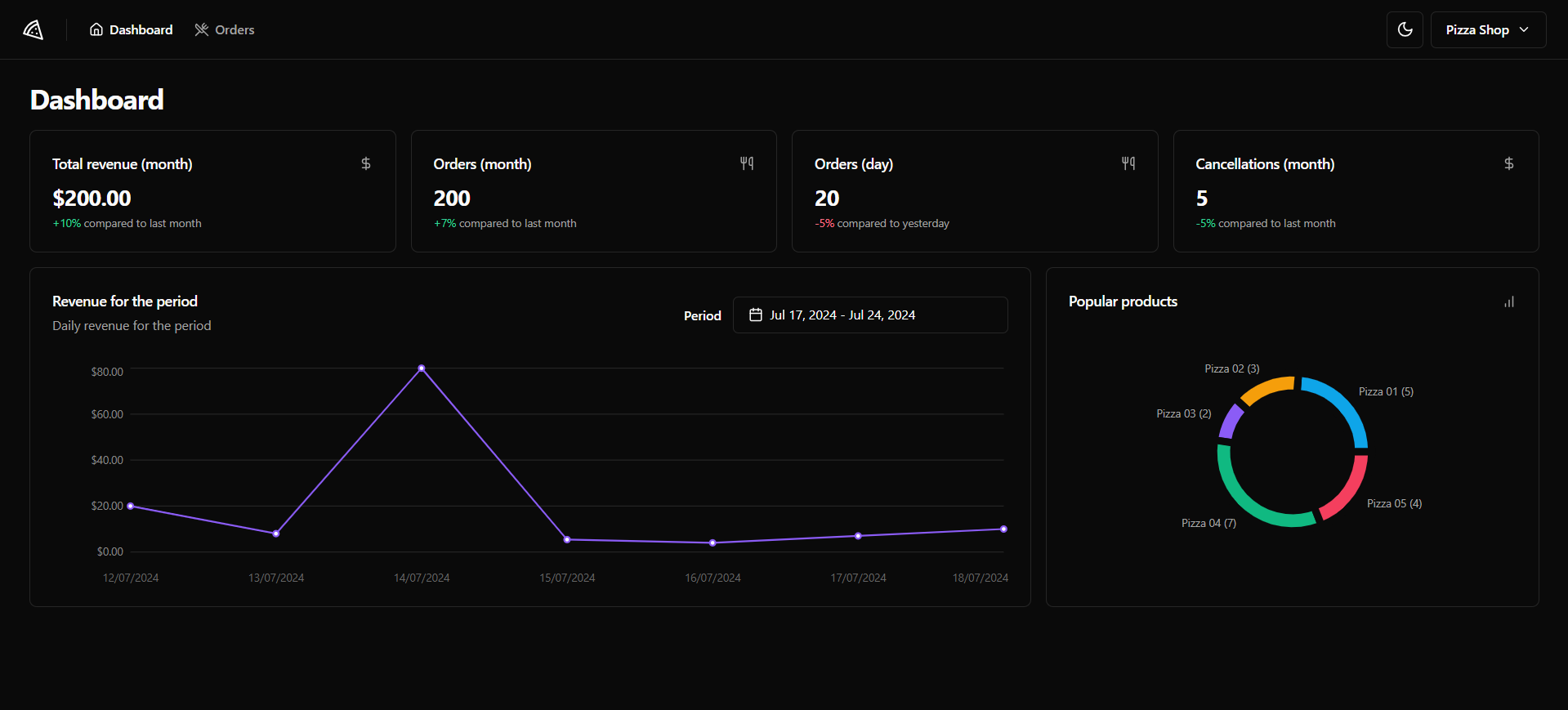Toggle dark mode with the moon icon

click(x=1405, y=29)
